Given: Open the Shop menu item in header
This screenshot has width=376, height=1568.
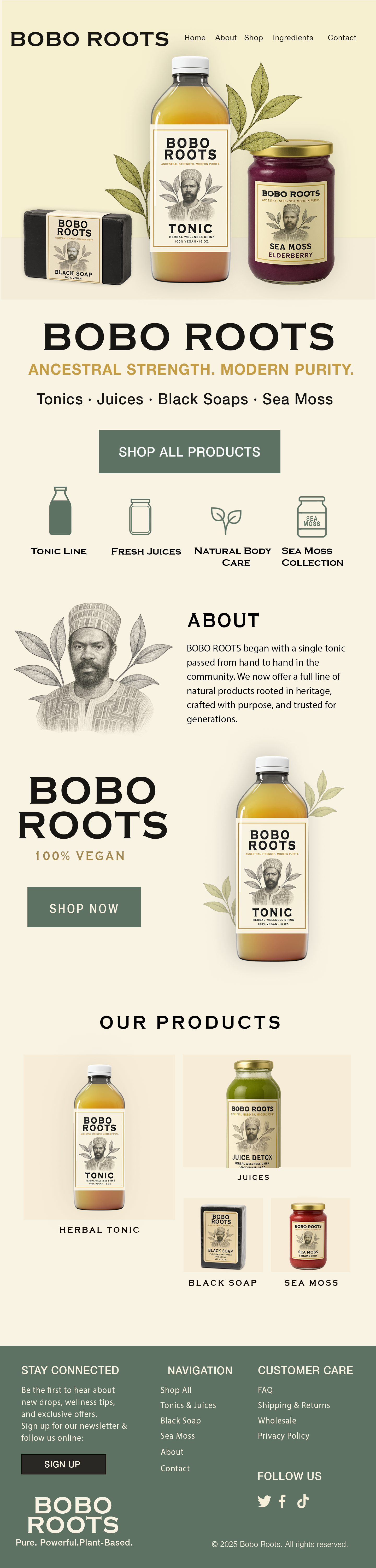Looking at the screenshot, I should pyautogui.click(x=254, y=38).
